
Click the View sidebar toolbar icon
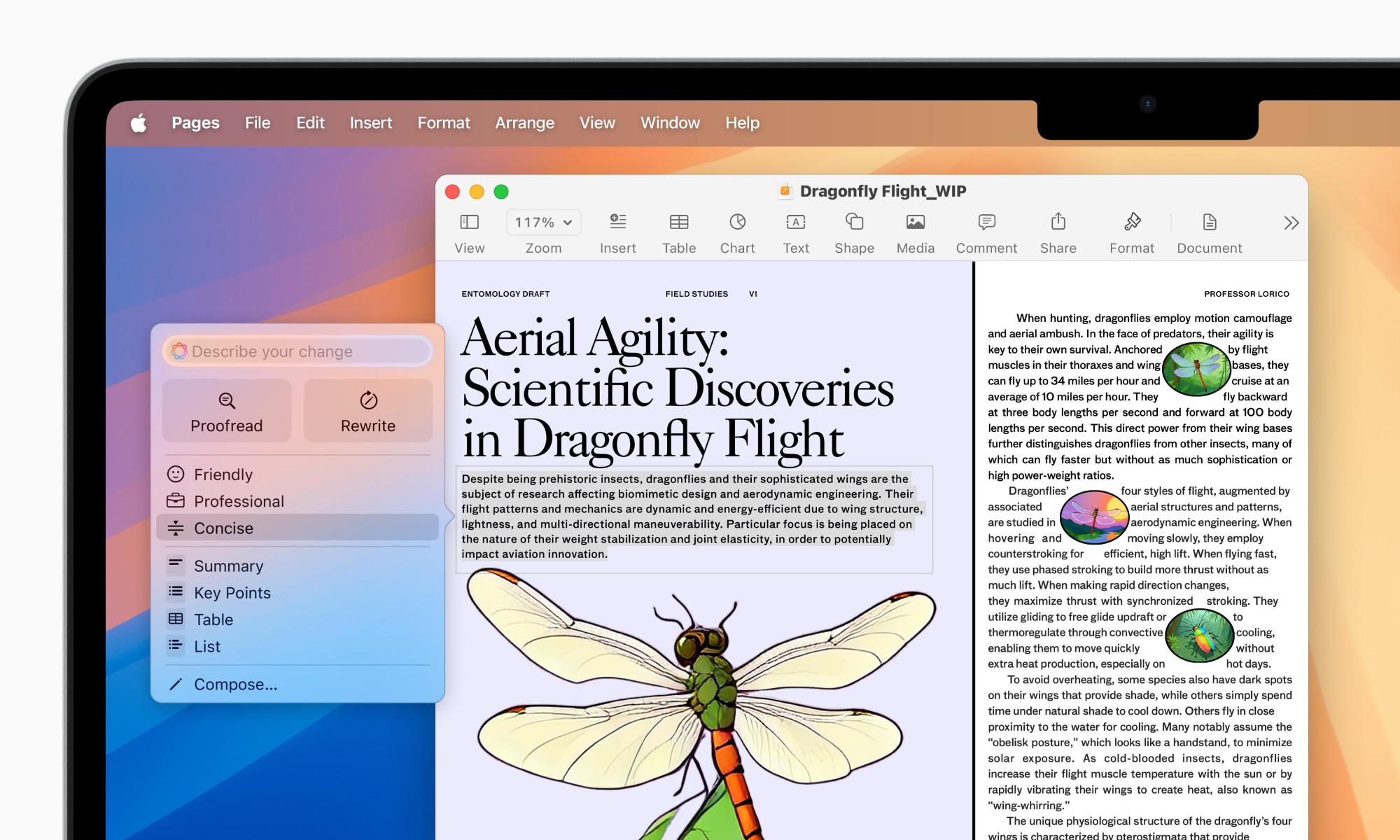pos(469,223)
